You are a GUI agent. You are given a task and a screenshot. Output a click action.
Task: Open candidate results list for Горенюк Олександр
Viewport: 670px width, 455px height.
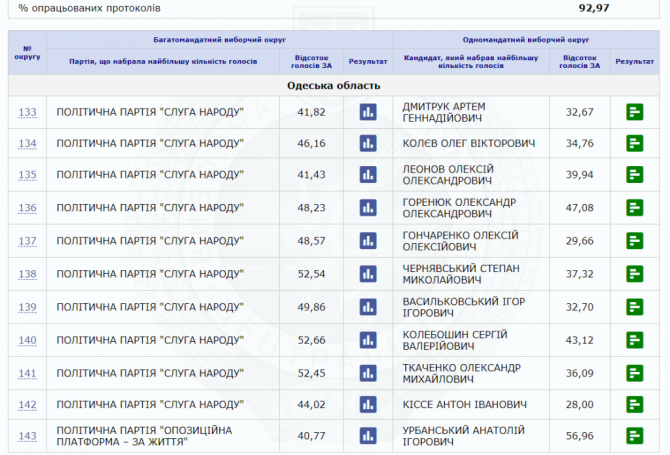(x=635, y=208)
